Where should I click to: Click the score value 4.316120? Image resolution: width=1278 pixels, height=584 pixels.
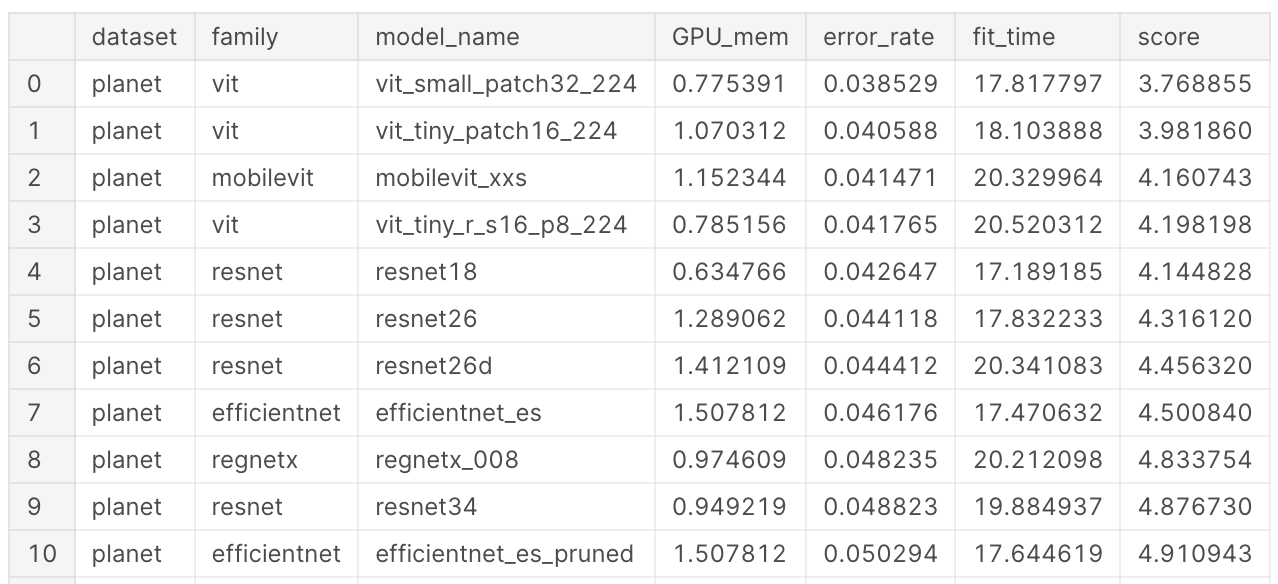[1195, 319]
